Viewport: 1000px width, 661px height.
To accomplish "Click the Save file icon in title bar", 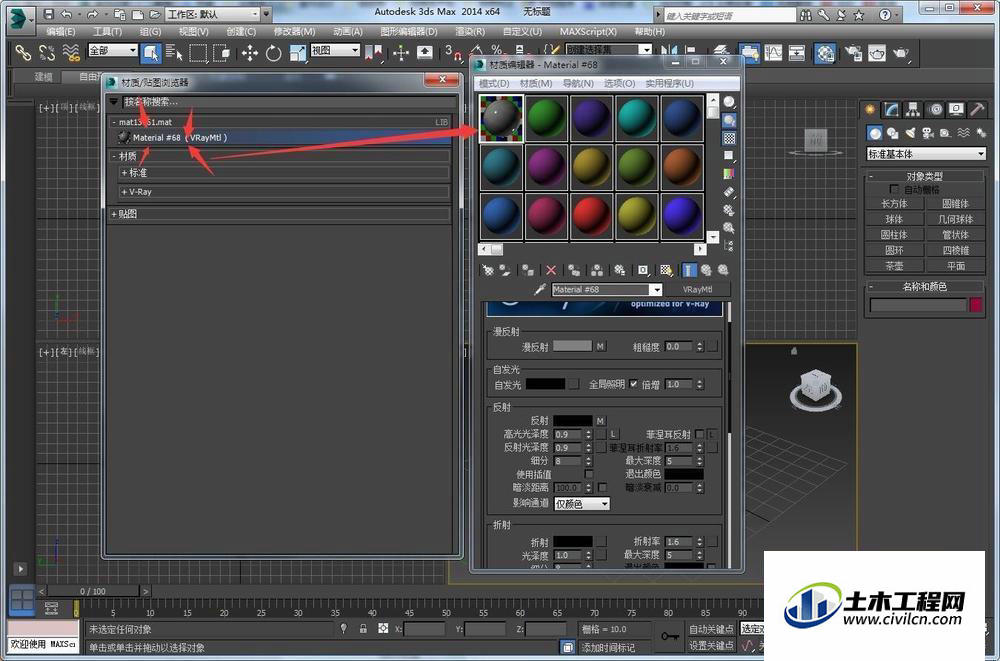I will point(48,13).
